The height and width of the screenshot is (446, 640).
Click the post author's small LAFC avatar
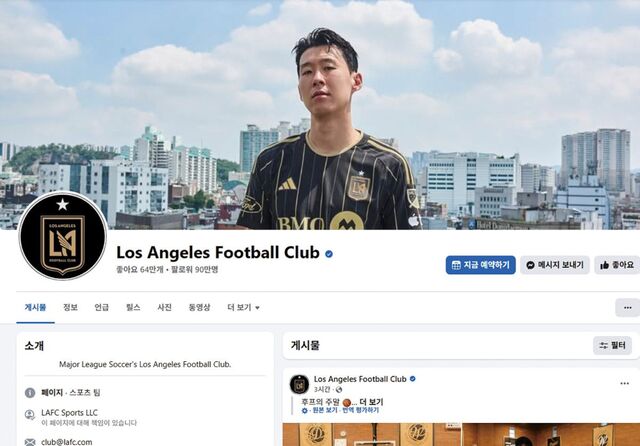coord(299,384)
